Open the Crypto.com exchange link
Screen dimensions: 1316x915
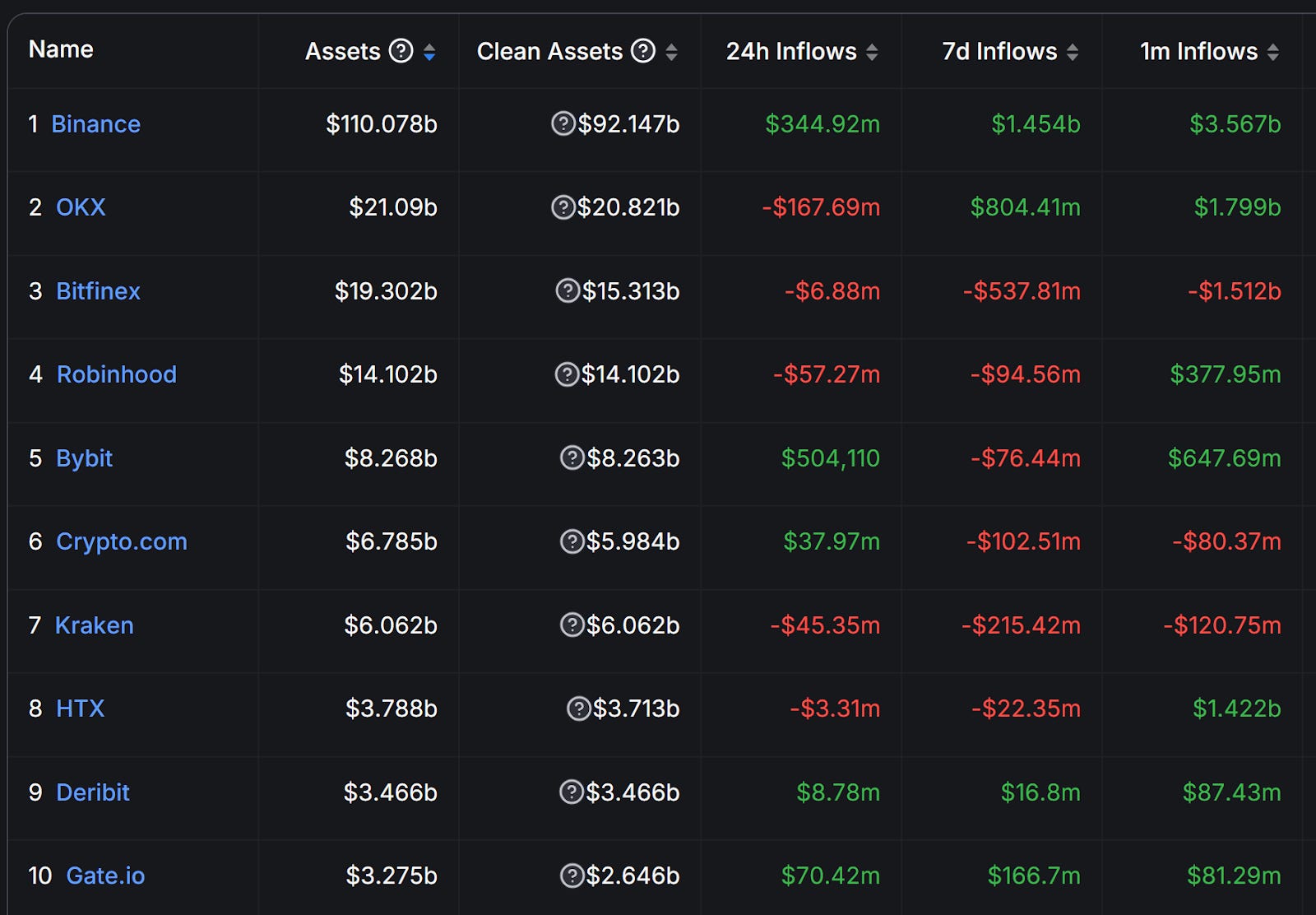coord(122,541)
